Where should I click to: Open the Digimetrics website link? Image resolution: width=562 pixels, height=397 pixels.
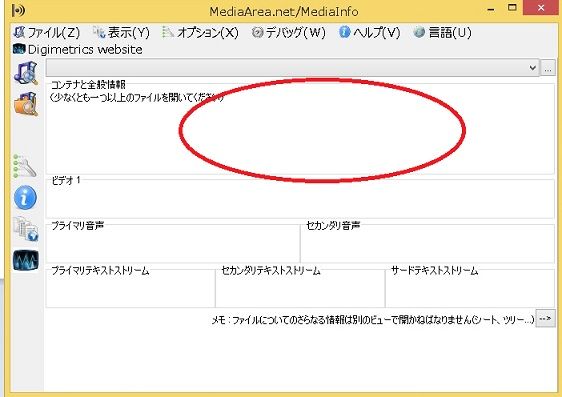click(x=78, y=49)
